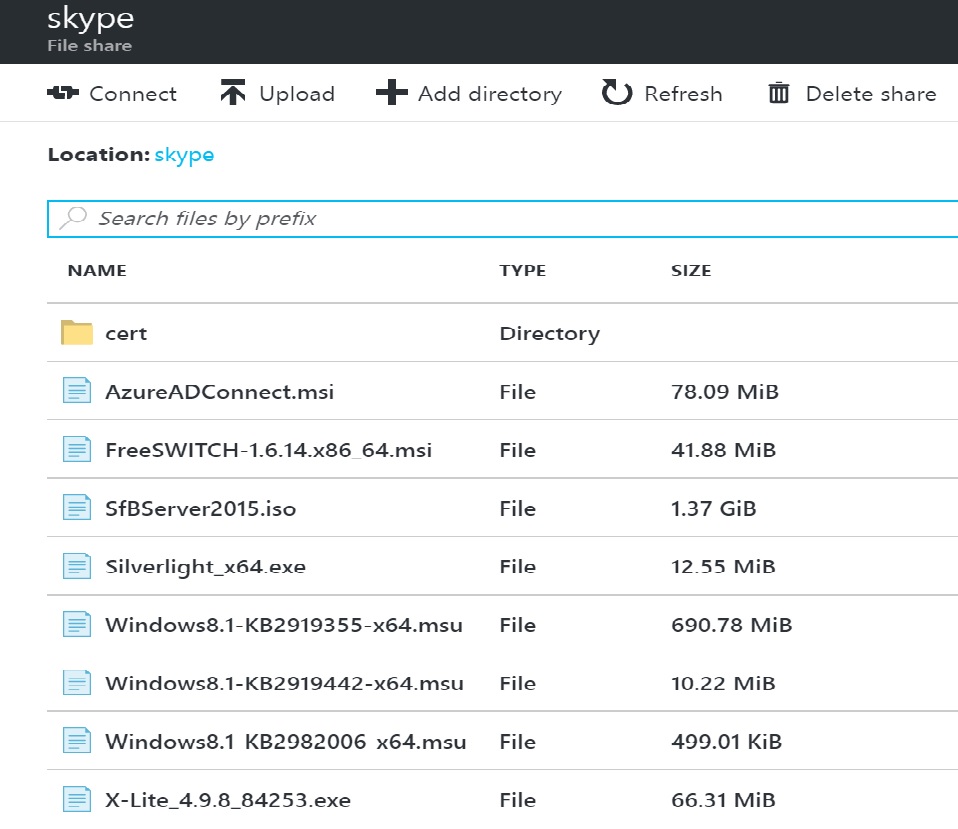958x829 pixels.
Task: Click file icon beside Windows8.1-KB2919442-x64.msu
Action: click(77, 683)
